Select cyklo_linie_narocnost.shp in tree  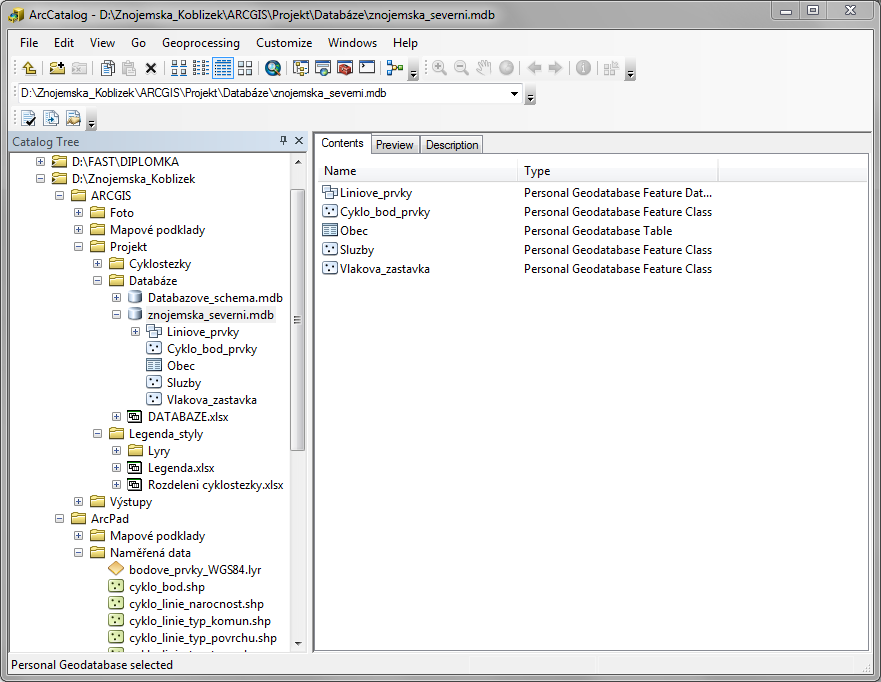[x=196, y=604]
